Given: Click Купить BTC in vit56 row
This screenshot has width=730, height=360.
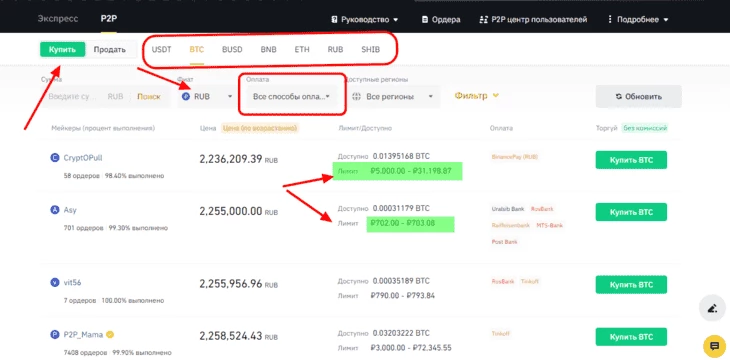Looking at the screenshot, I should 631,285.
